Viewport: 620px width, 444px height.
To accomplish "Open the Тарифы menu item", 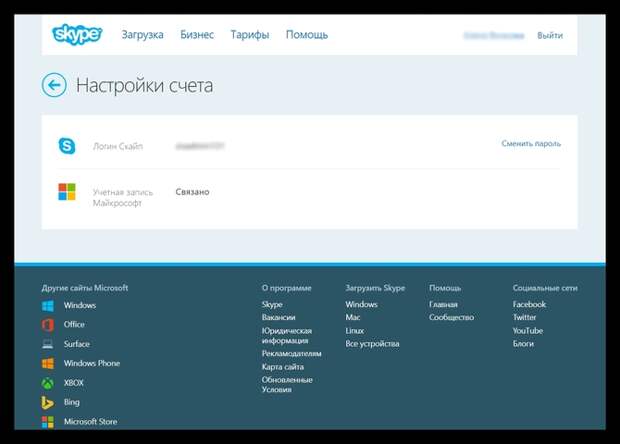I will pos(250,35).
